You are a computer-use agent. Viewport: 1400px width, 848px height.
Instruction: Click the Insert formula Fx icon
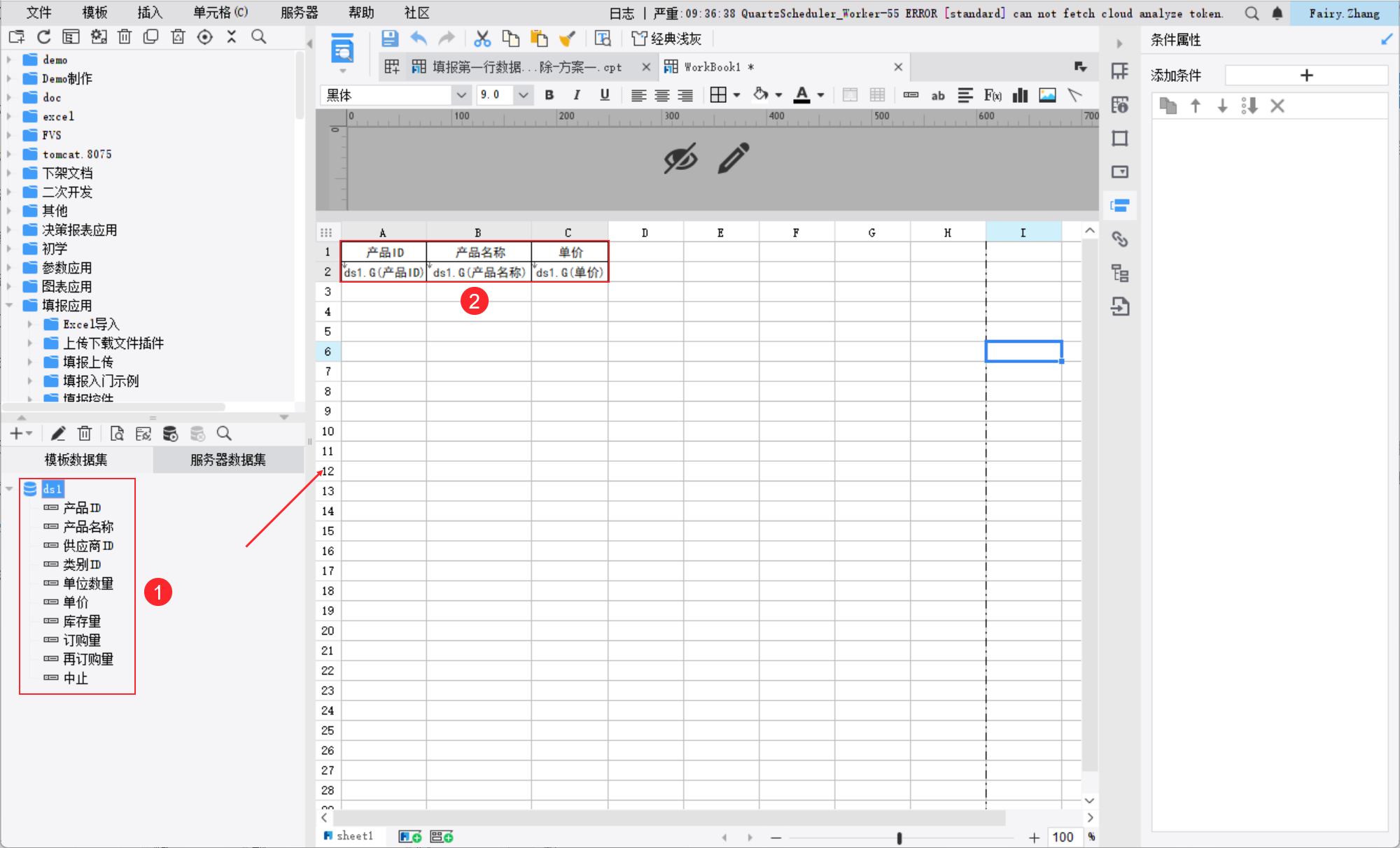coord(992,95)
